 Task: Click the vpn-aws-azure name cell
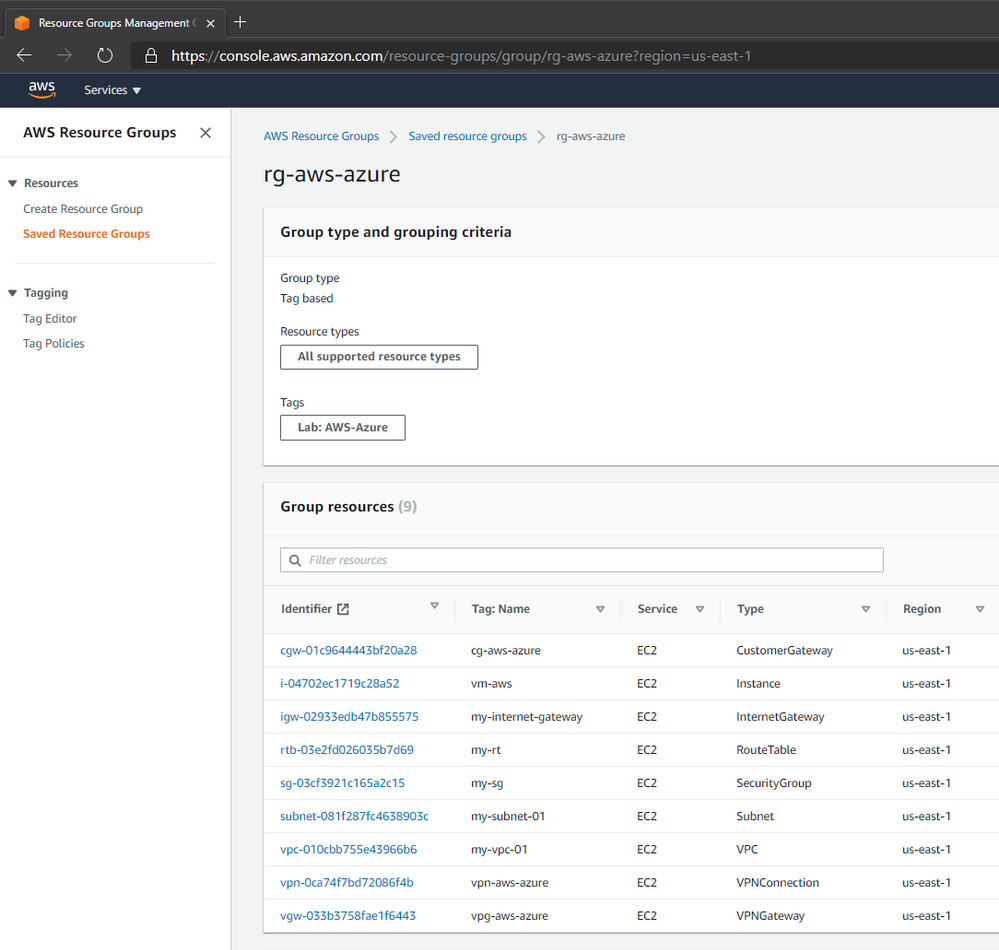tap(509, 882)
